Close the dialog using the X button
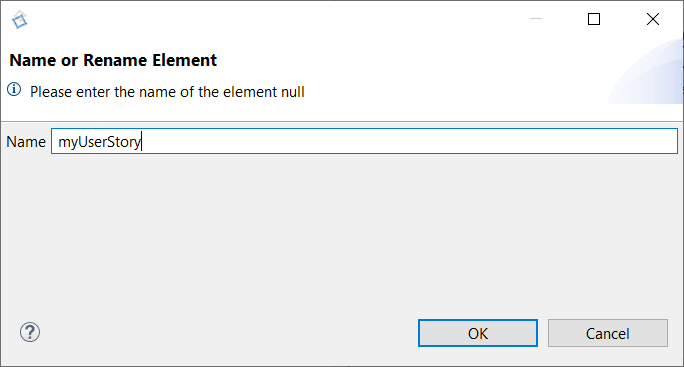Screen dimensions: 684x367 (x=653, y=19)
